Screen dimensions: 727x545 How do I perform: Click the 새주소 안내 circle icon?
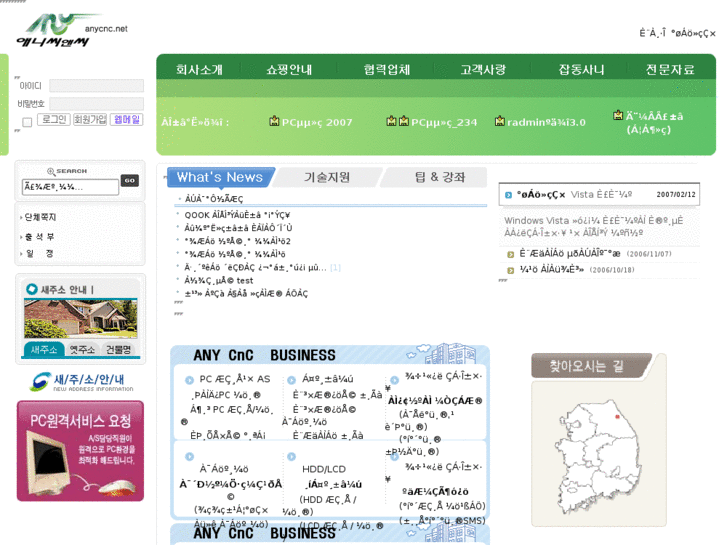pos(32,289)
